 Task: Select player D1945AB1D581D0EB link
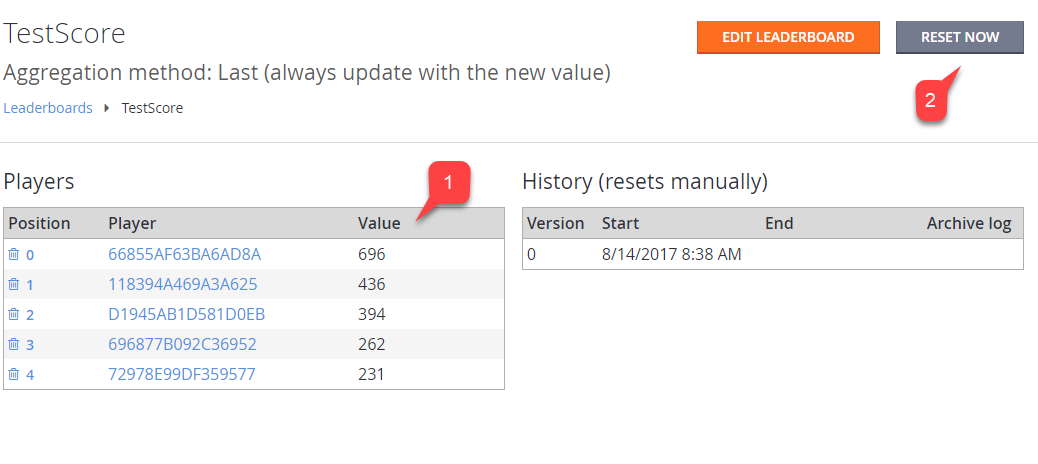click(x=187, y=314)
